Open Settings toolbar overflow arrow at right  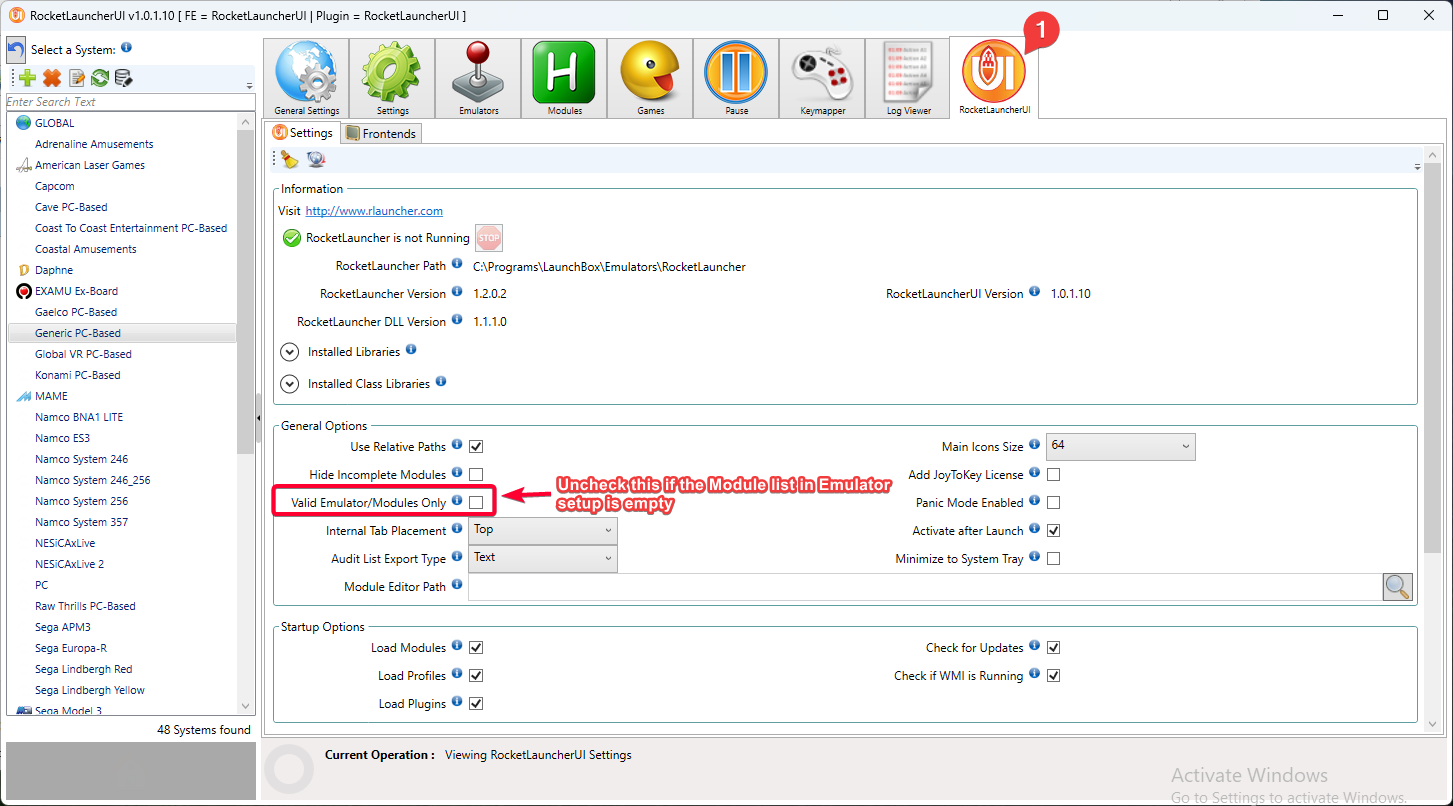(1417, 166)
